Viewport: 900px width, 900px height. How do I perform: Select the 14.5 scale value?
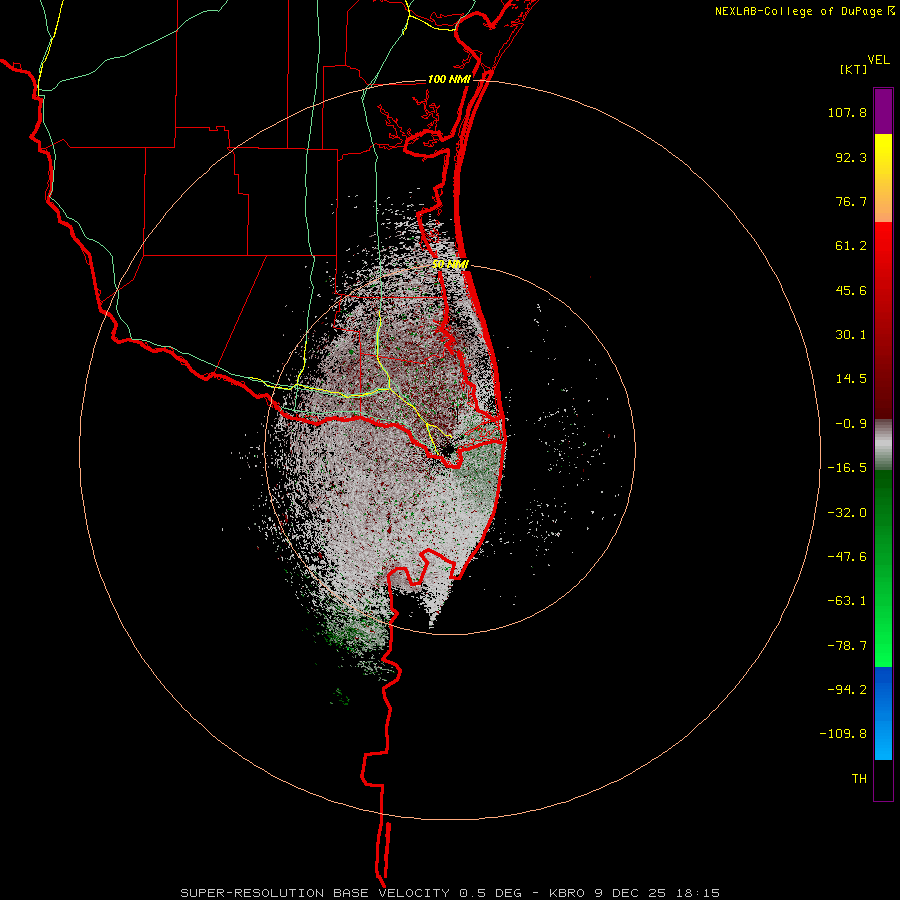851,379
